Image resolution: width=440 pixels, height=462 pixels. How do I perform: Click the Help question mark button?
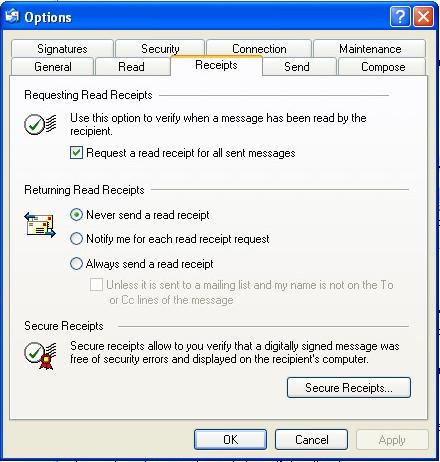tap(400, 16)
